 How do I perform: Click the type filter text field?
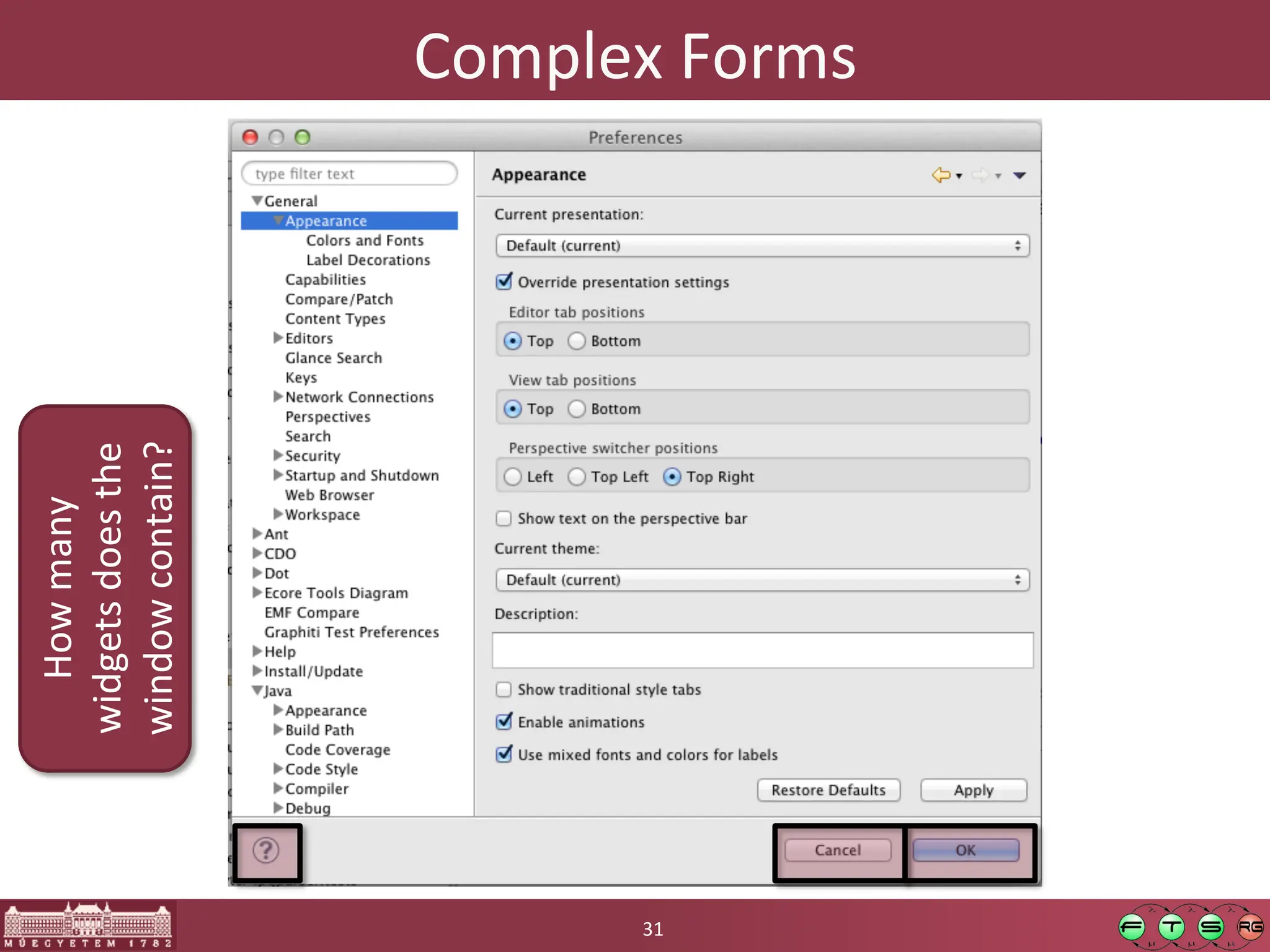[x=349, y=174]
